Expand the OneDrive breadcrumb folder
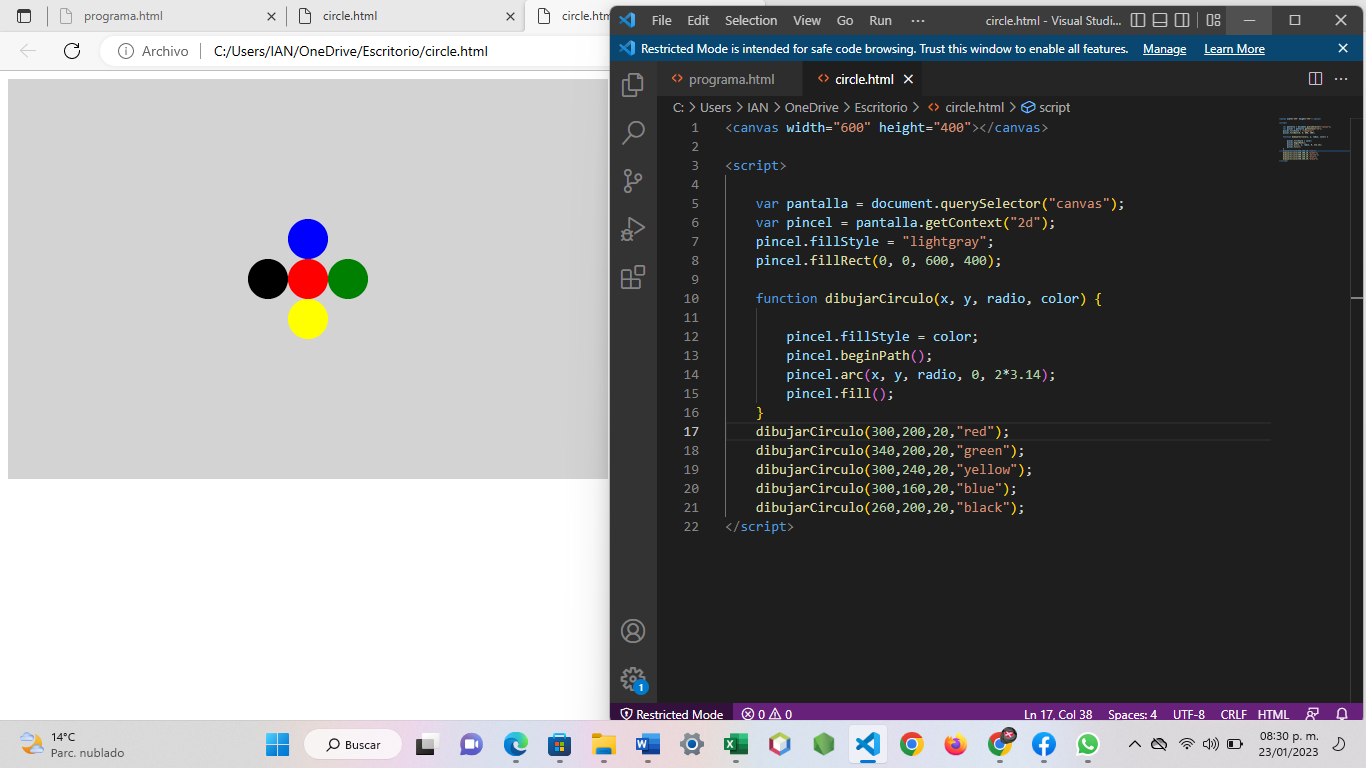Screen dimensions: 1366x768 pos(810,107)
